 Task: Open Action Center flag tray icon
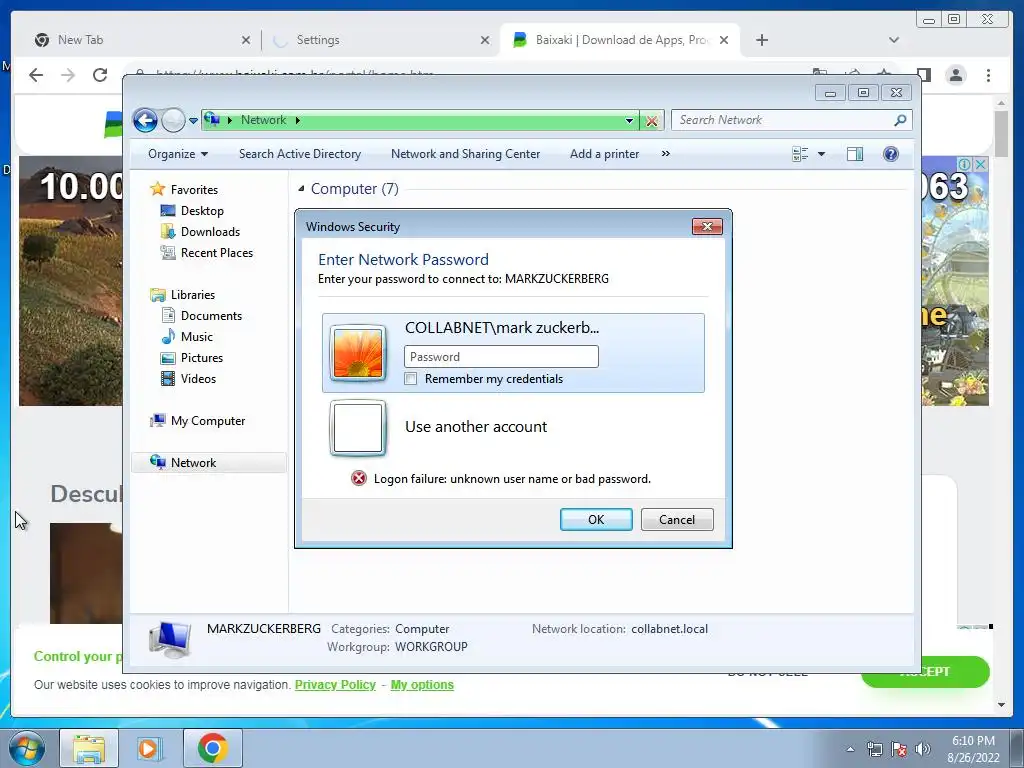[899, 749]
